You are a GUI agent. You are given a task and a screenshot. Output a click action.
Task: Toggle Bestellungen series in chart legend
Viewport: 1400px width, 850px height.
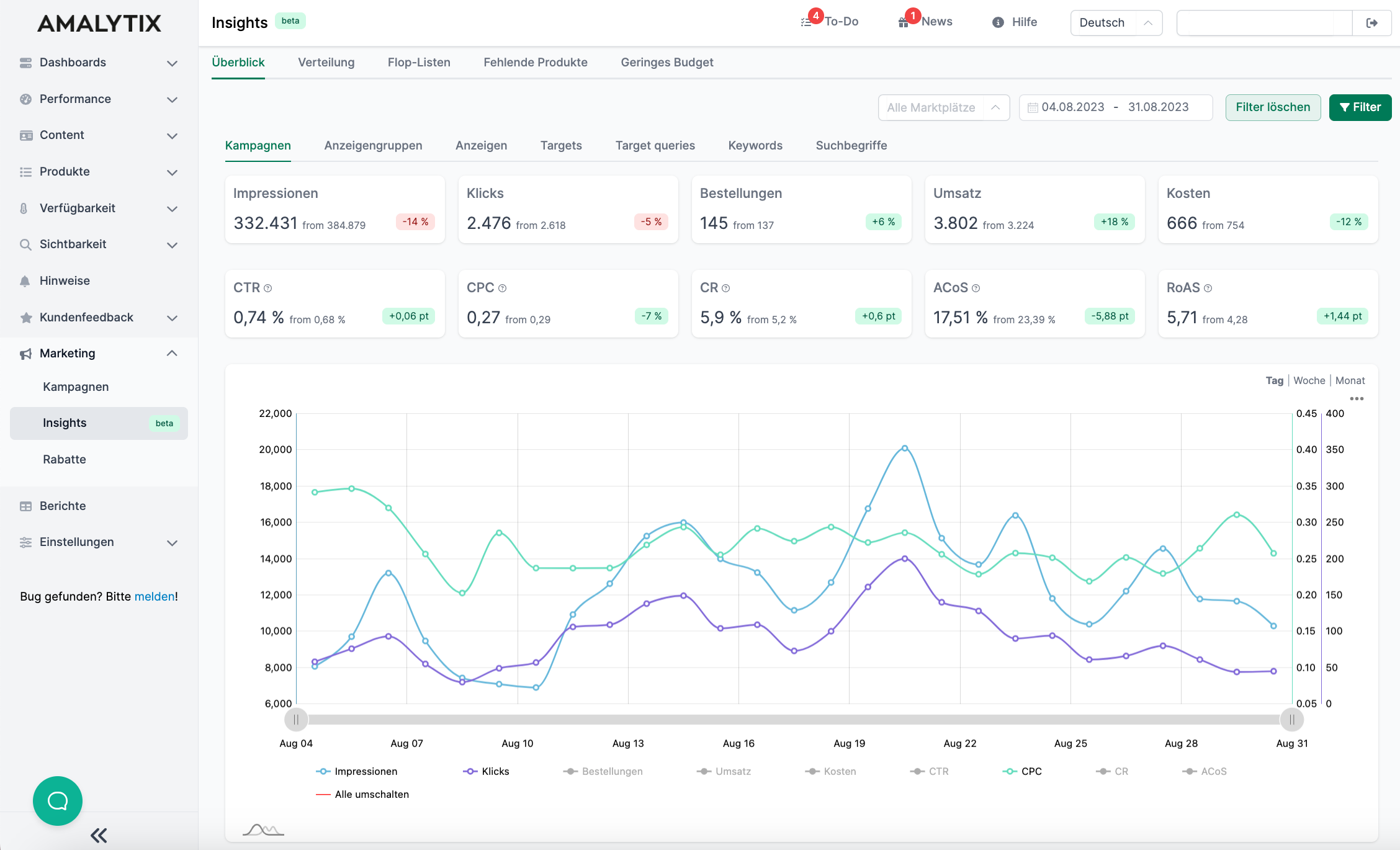[x=603, y=772]
